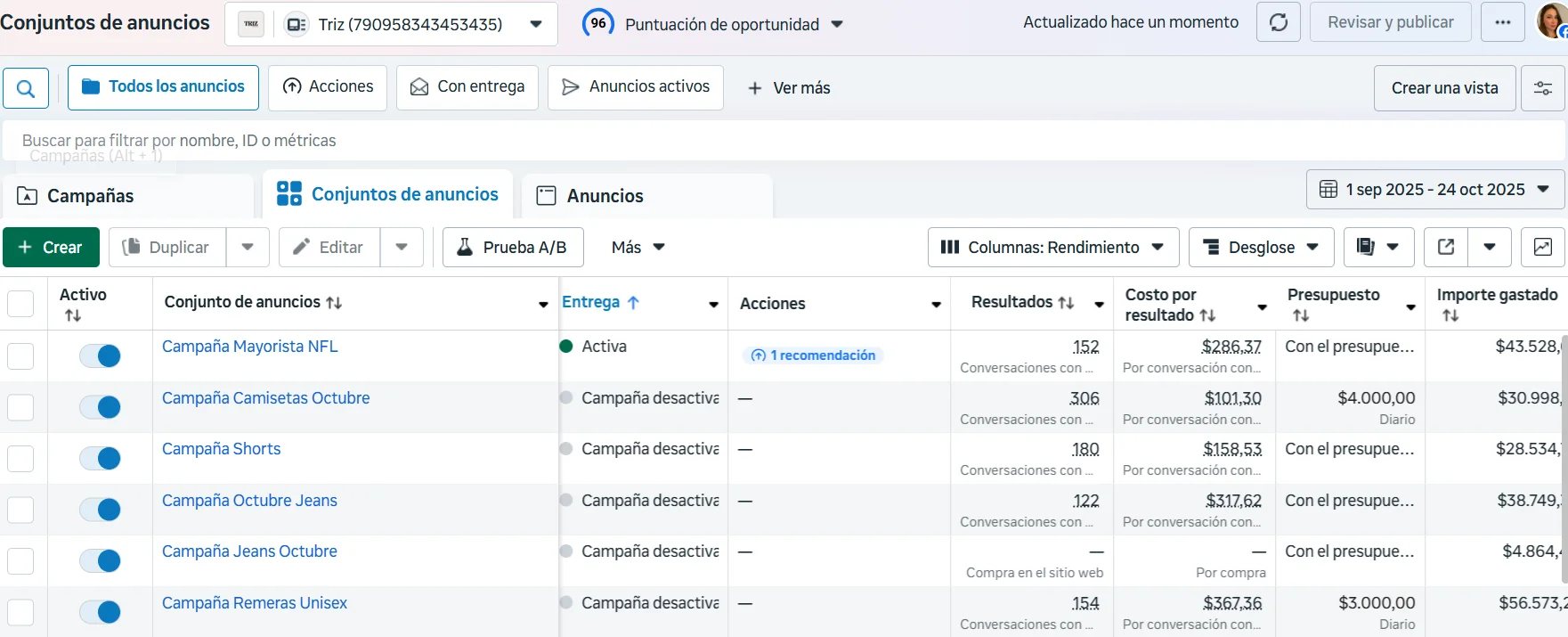Sort by Importe gastado column arrows

(x=1450, y=315)
